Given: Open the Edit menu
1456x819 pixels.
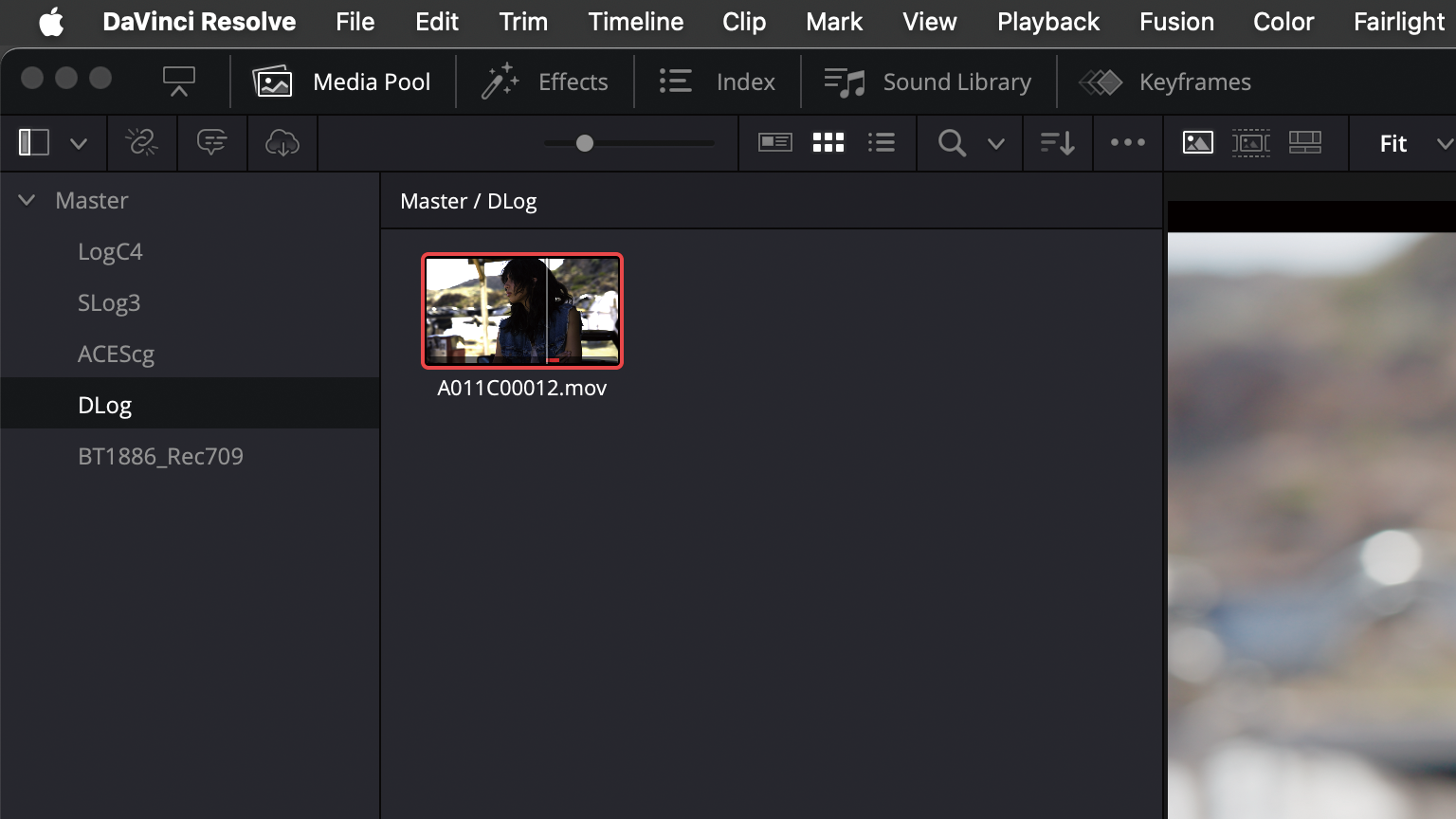Looking at the screenshot, I should click(x=437, y=21).
